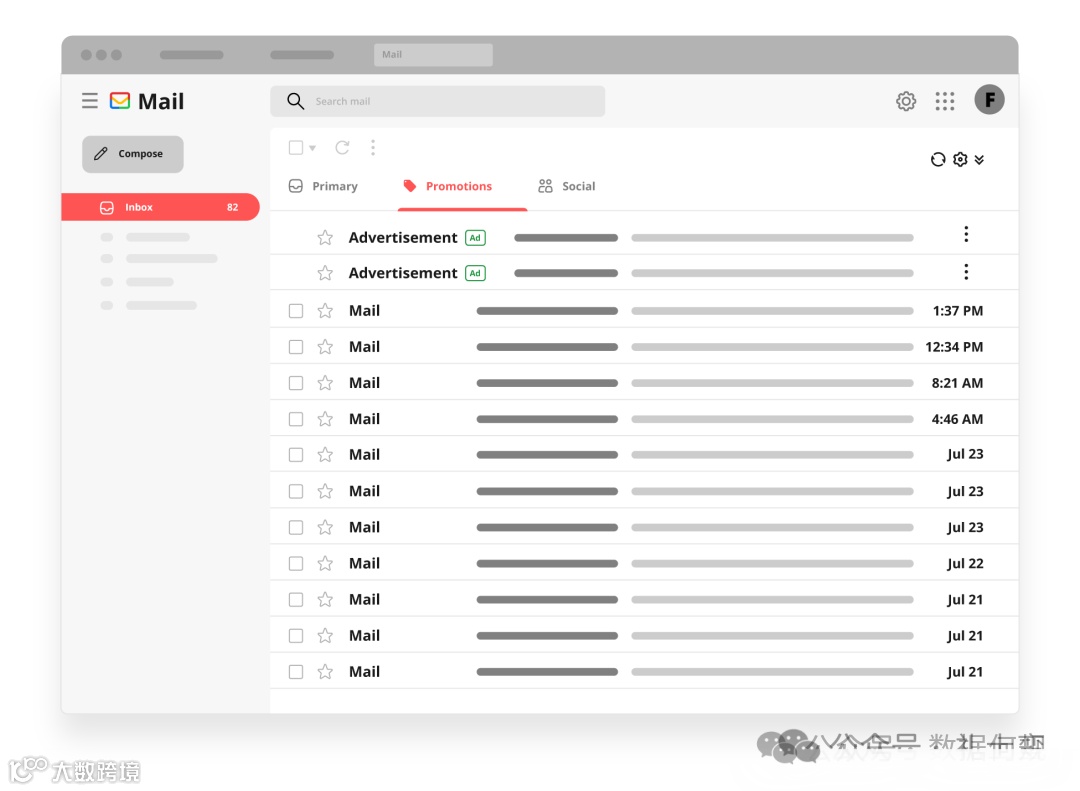Viewport: 1080px width, 791px height.
Task: Open the mail from 12:34 PM
Action: pos(644,347)
